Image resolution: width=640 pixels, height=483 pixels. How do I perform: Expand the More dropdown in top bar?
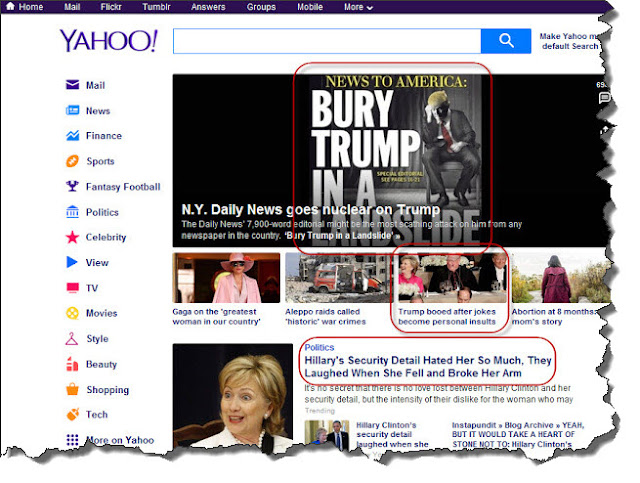click(x=358, y=7)
